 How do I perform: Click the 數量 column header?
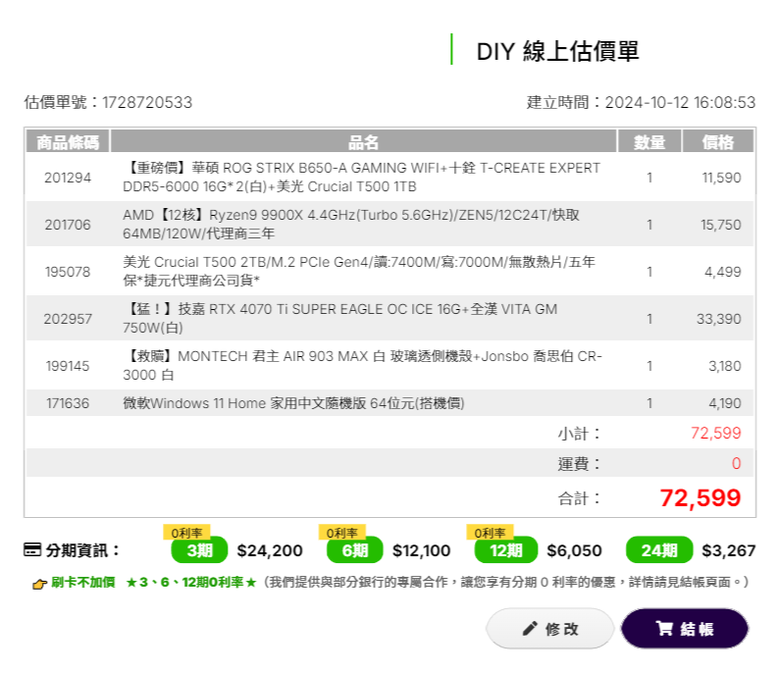pos(649,142)
